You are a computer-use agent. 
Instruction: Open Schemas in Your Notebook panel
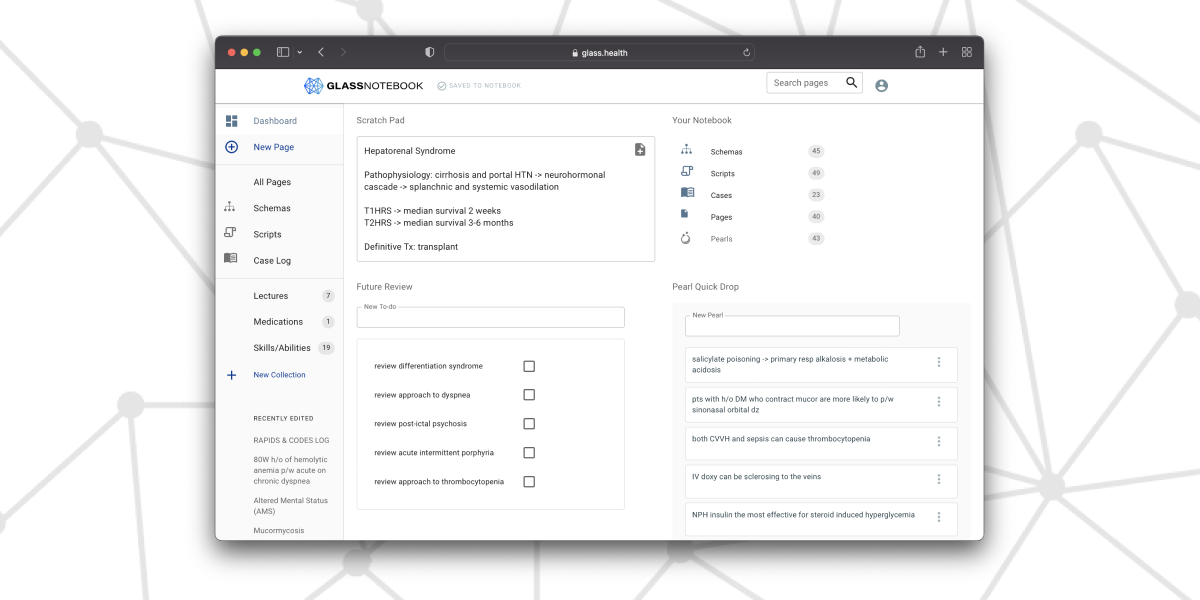[x=726, y=152]
